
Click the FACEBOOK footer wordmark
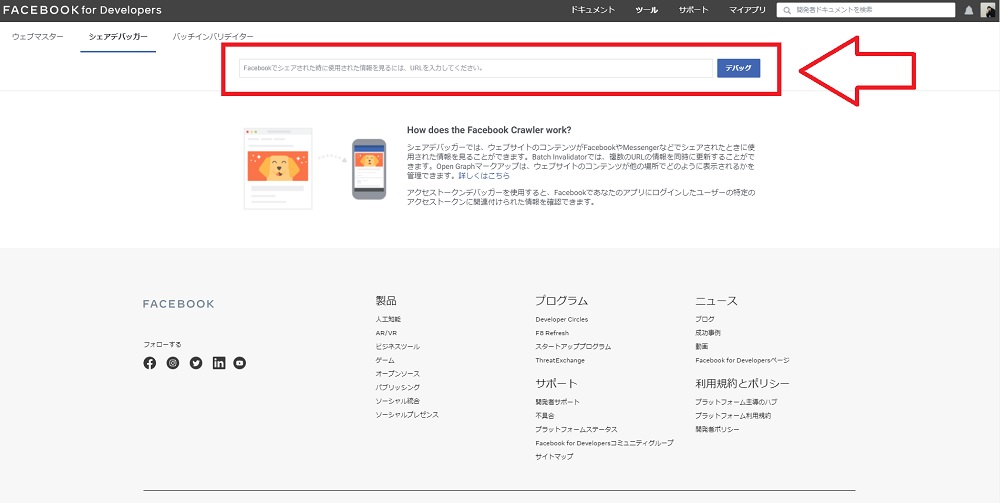pyautogui.click(x=179, y=304)
